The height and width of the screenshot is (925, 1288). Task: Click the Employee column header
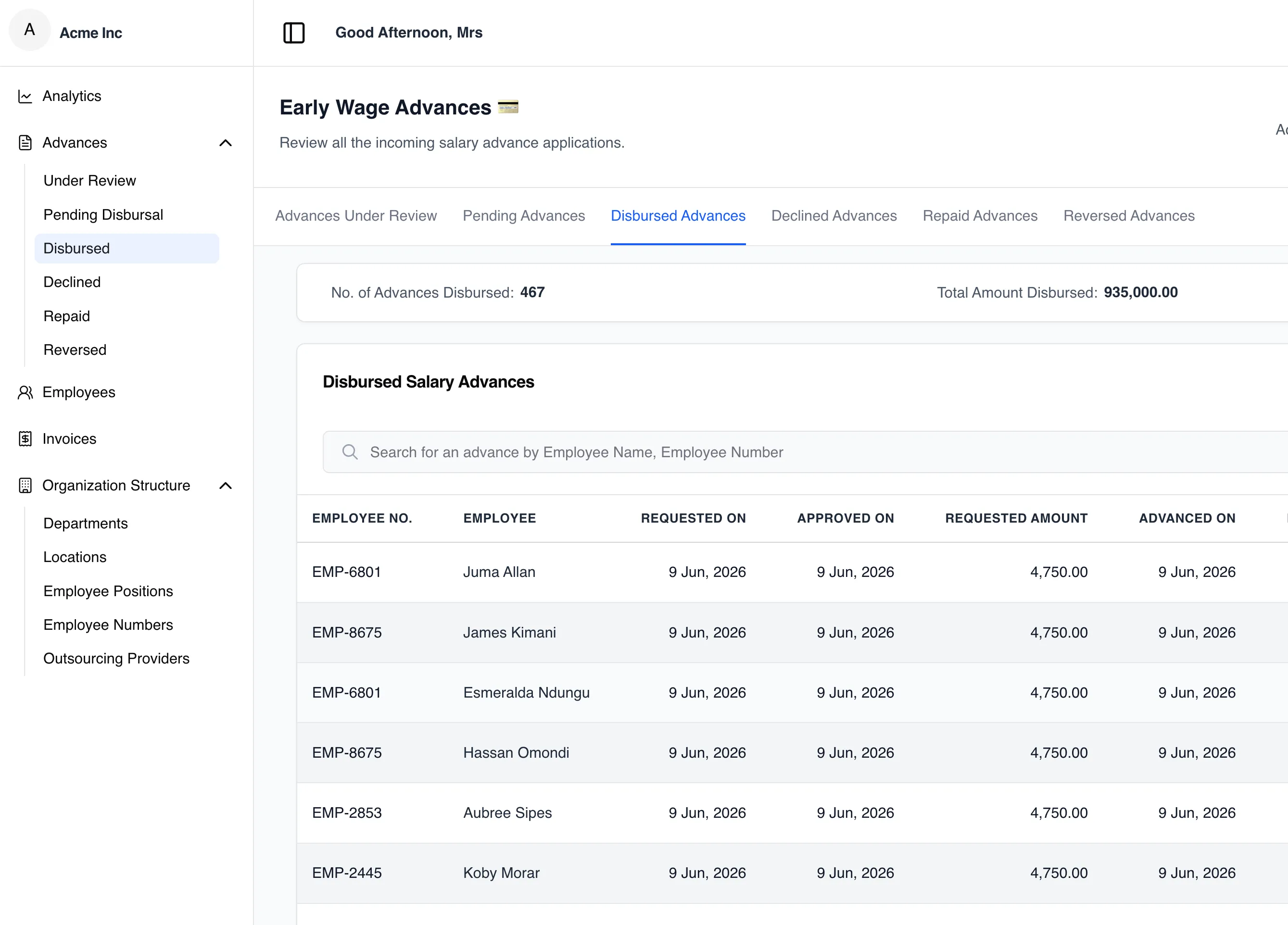coord(500,518)
